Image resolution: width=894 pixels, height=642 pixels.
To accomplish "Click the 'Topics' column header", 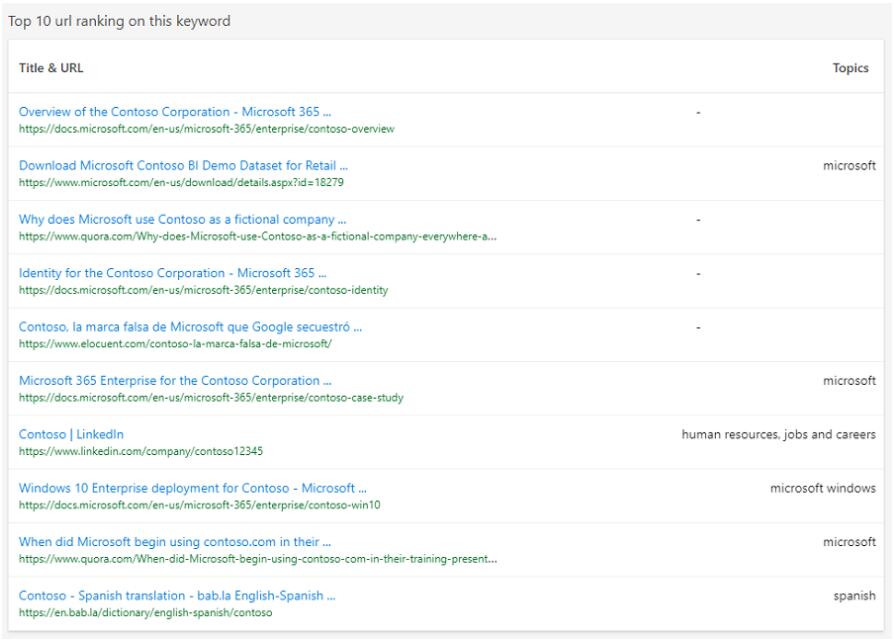I will point(851,68).
